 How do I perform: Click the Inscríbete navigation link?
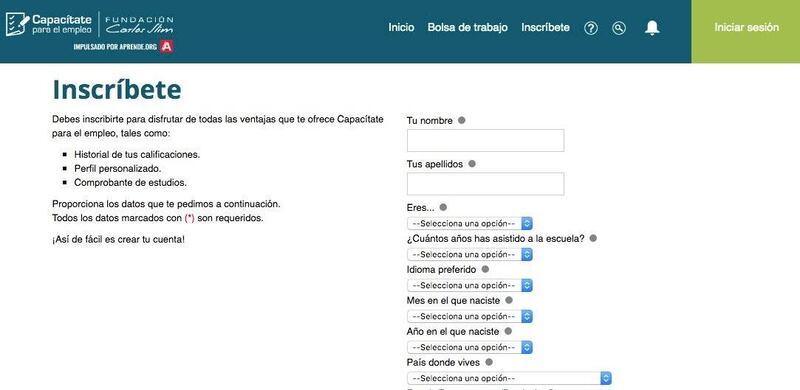click(545, 28)
